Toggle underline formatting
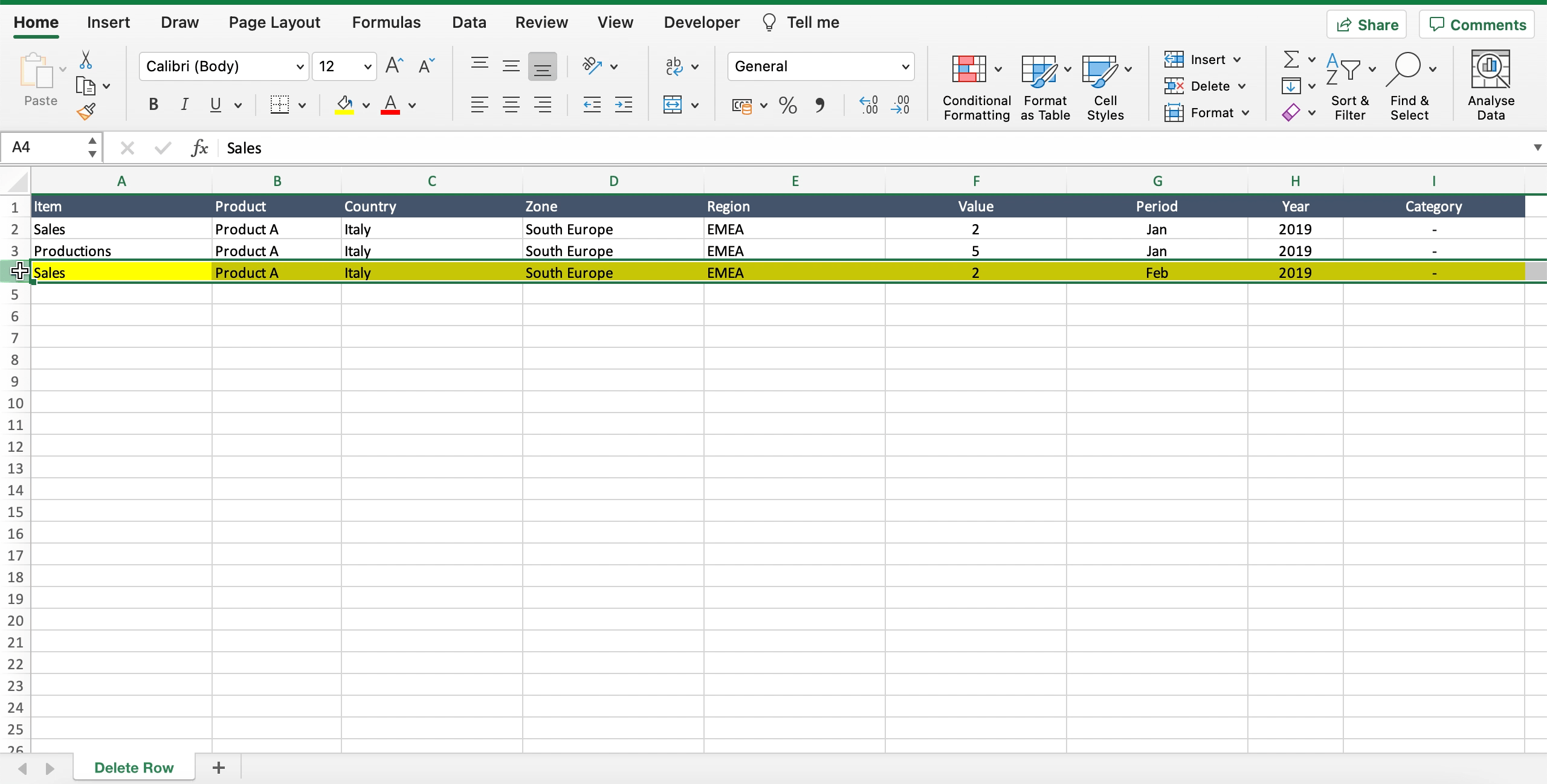1547x784 pixels. (x=216, y=104)
